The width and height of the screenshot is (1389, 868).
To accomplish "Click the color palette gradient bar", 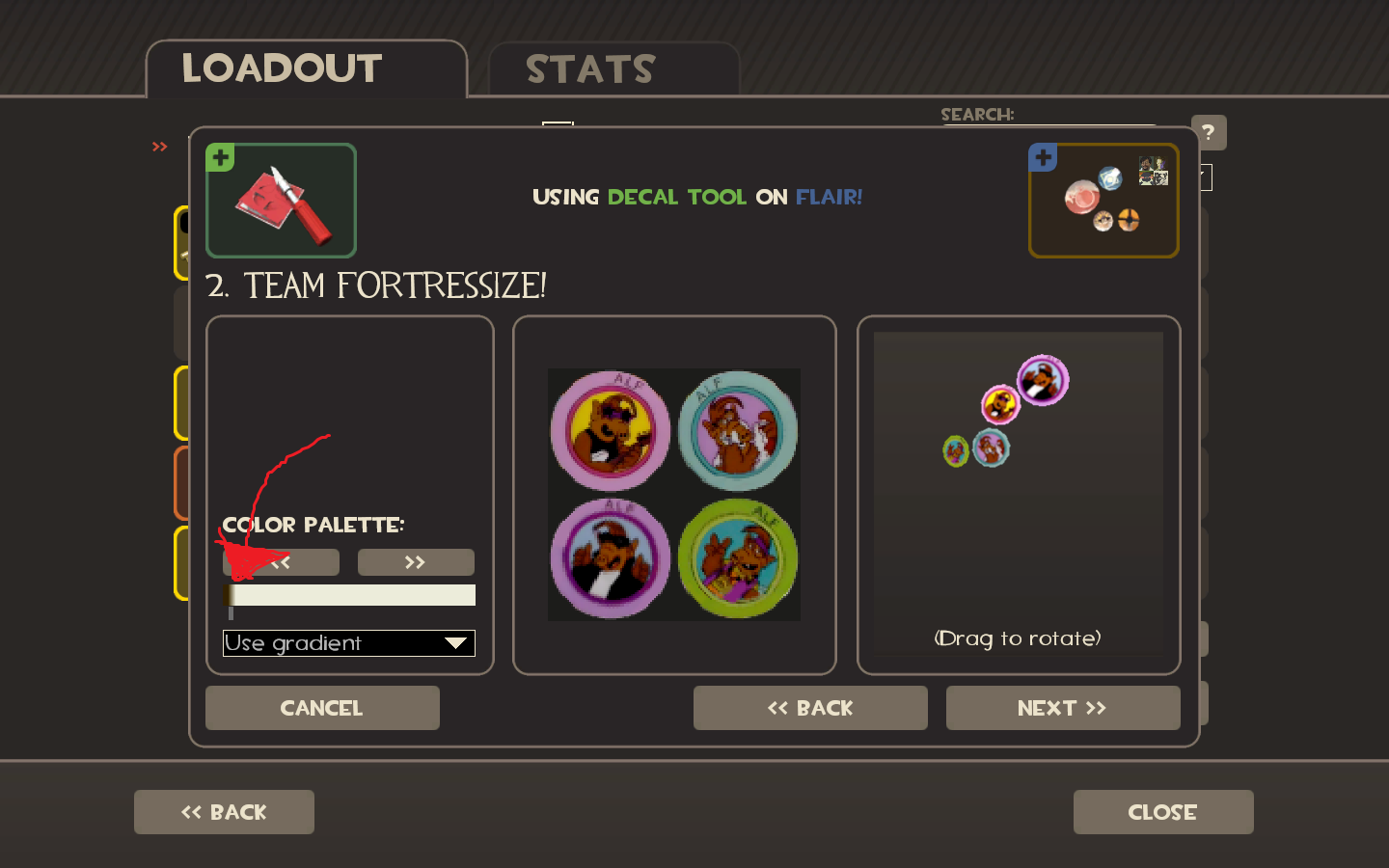I will (x=349, y=595).
